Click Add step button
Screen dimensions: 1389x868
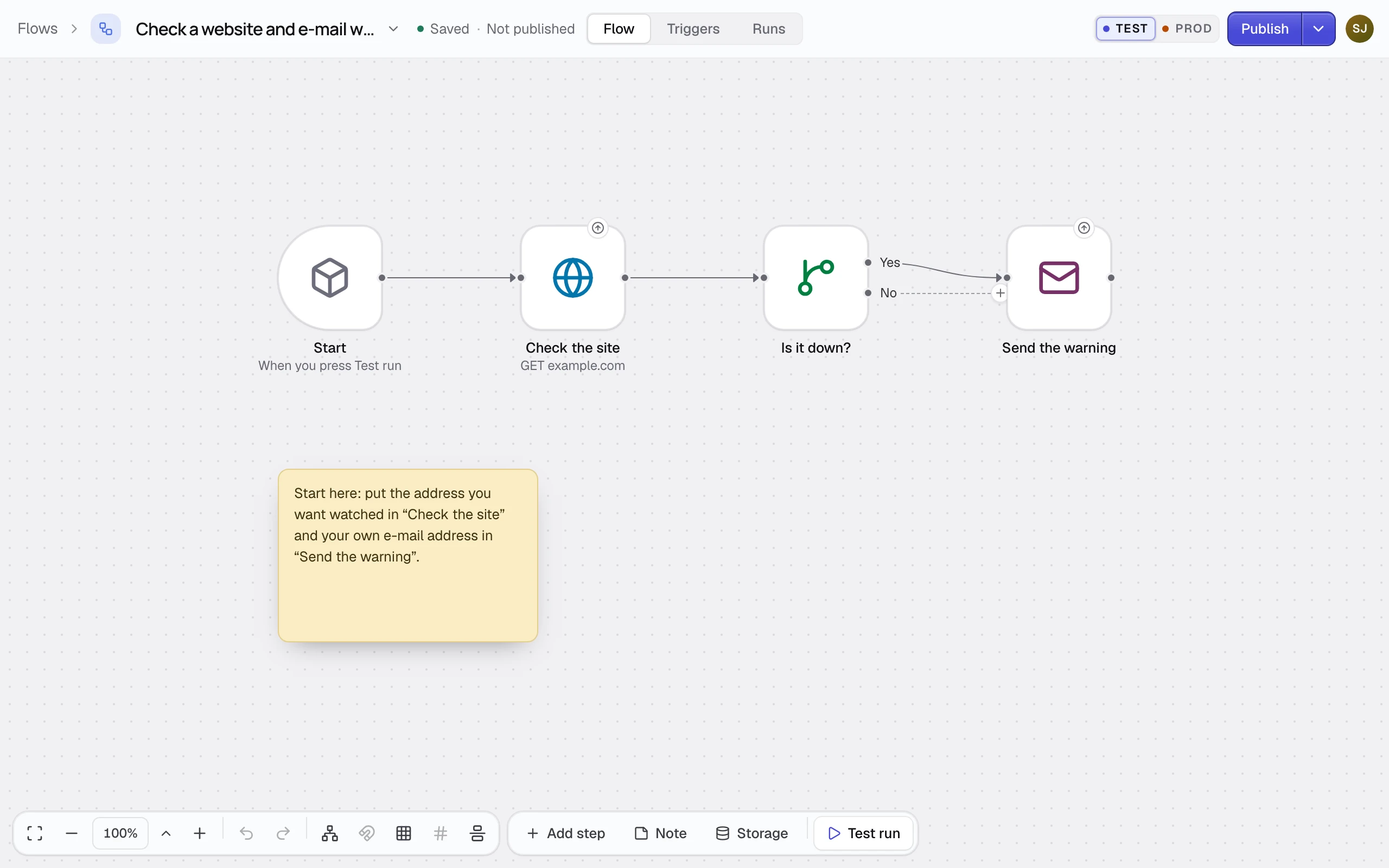tap(566, 833)
